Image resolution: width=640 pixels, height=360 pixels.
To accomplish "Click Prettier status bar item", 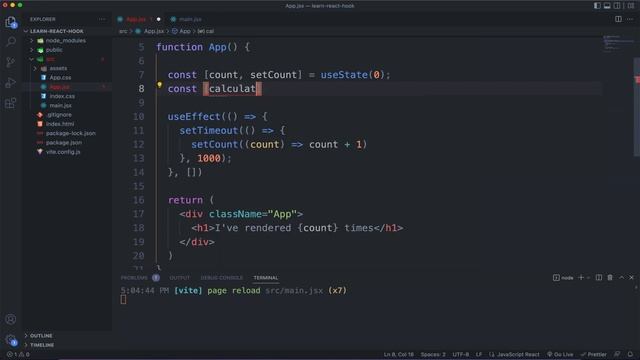I will (593, 354).
